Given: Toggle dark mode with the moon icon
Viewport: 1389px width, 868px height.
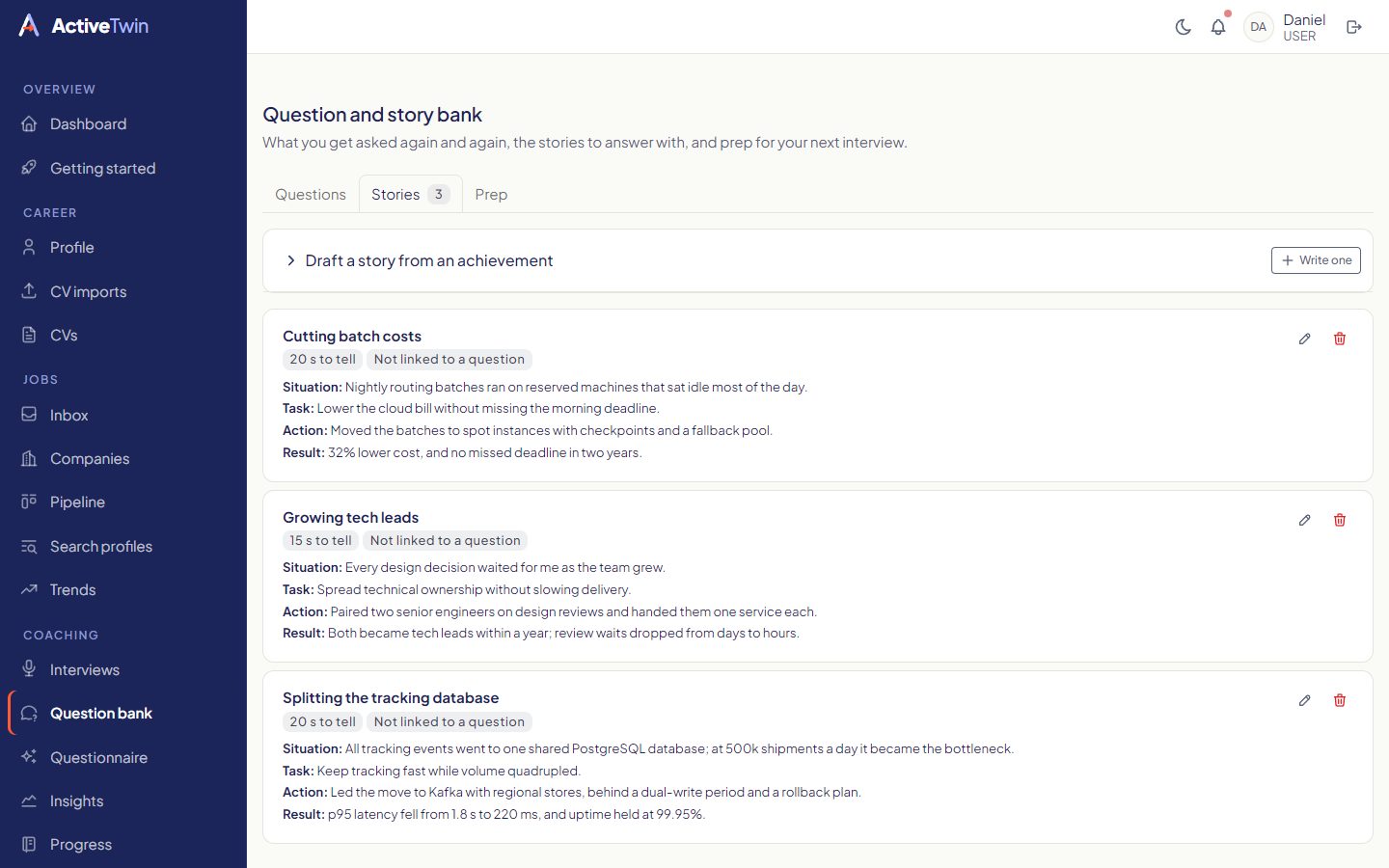Looking at the screenshot, I should coord(1183,27).
